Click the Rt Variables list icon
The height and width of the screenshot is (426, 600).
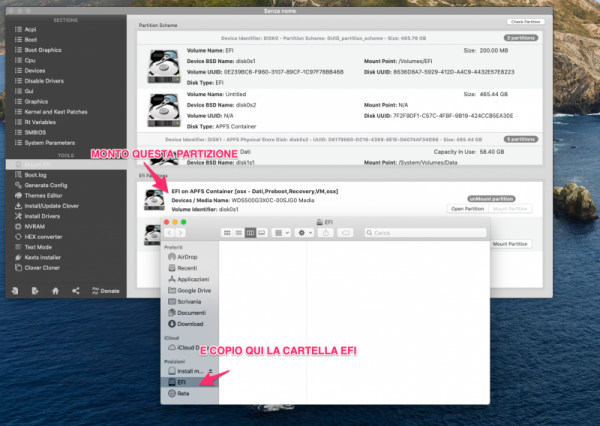tap(18, 122)
